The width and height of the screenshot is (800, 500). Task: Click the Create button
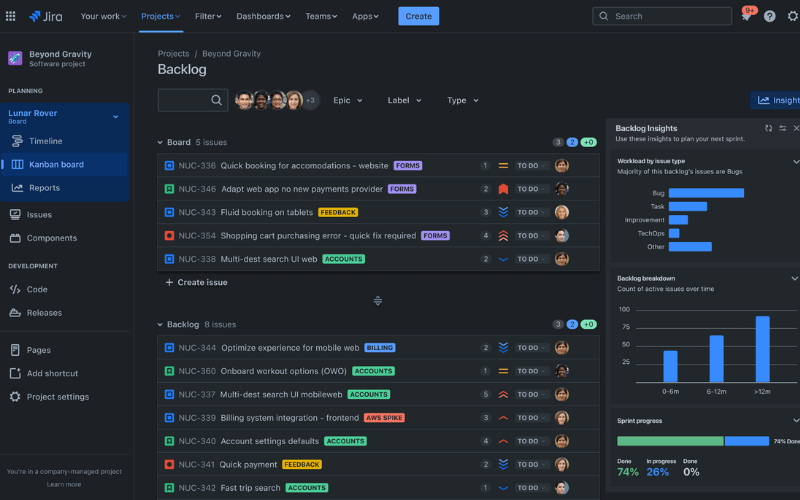pyautogui.click(x=418, y=16)
